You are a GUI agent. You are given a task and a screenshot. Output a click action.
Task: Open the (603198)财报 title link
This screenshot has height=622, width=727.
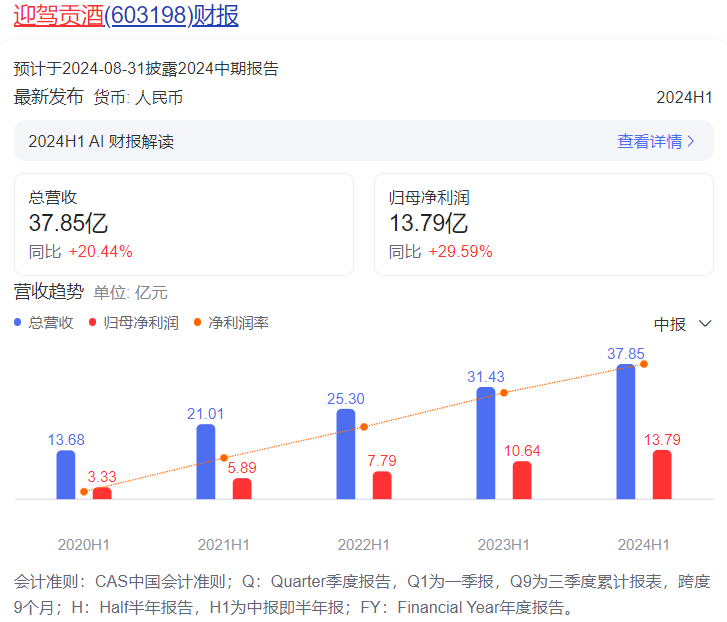point(172,15)
